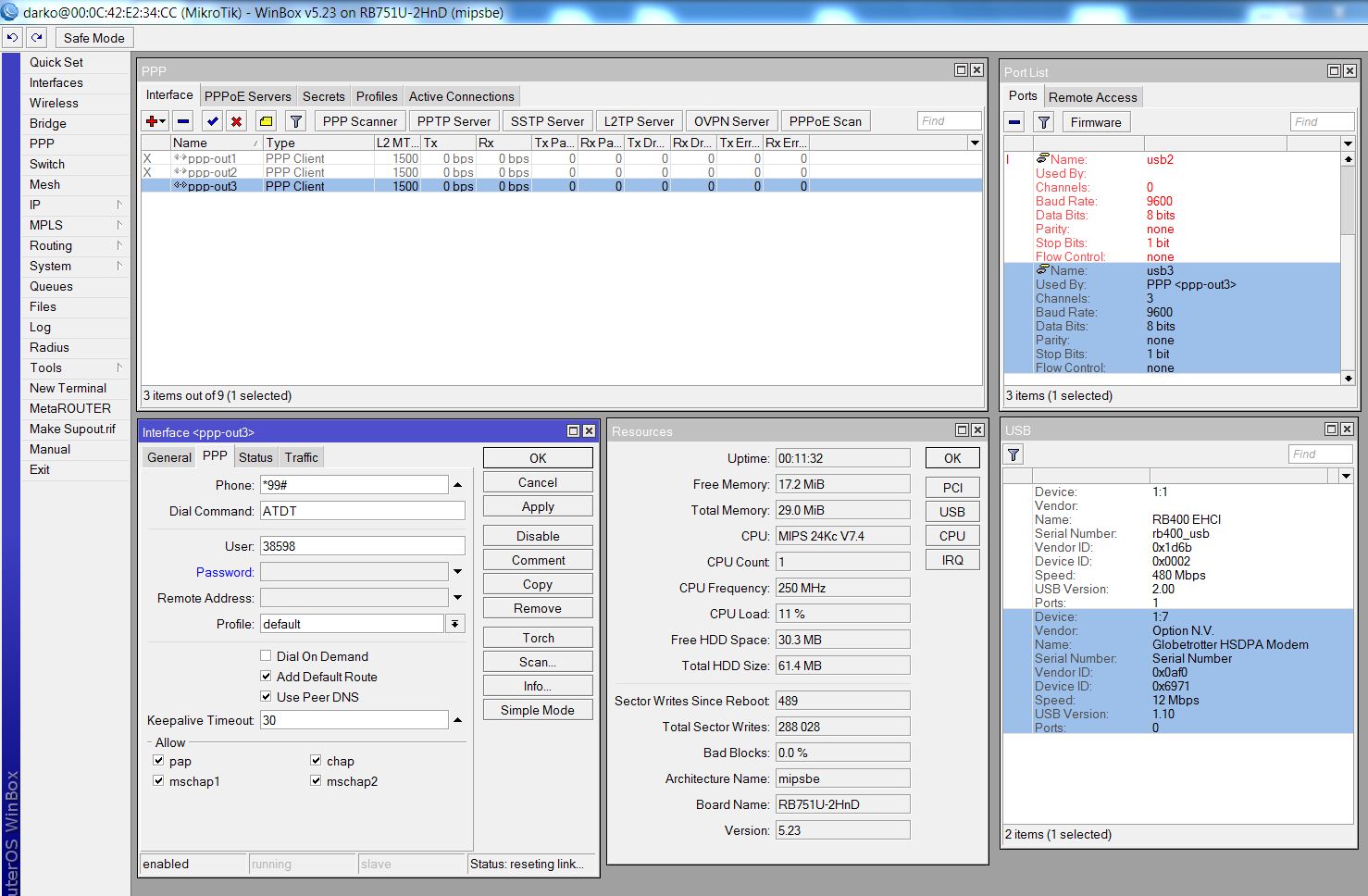Switch to the Active Connections tab
This screenshot has height=896, width=1368.
pos(461,96)
